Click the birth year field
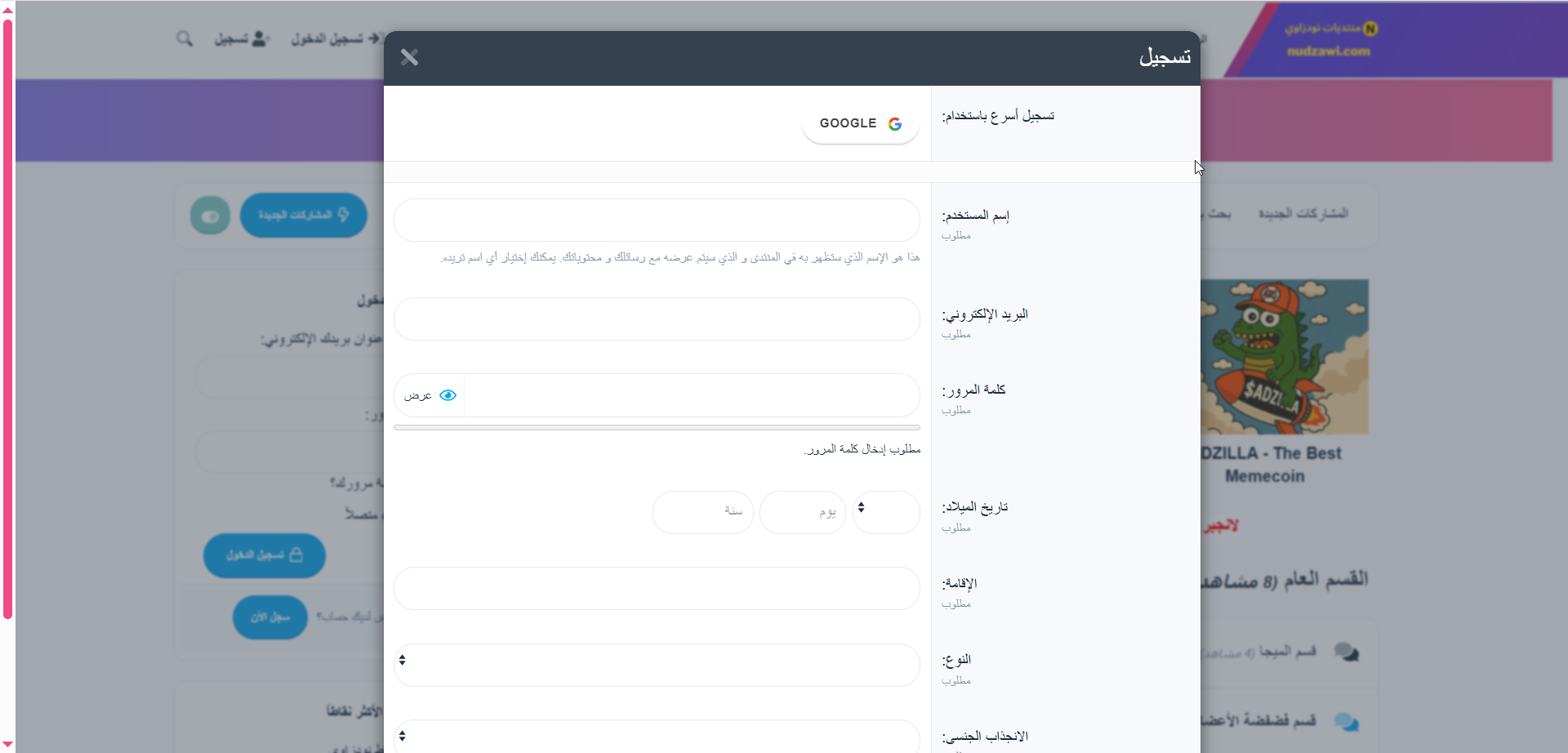This screenshot has height=753, width=1568. (x=702, y=512)
